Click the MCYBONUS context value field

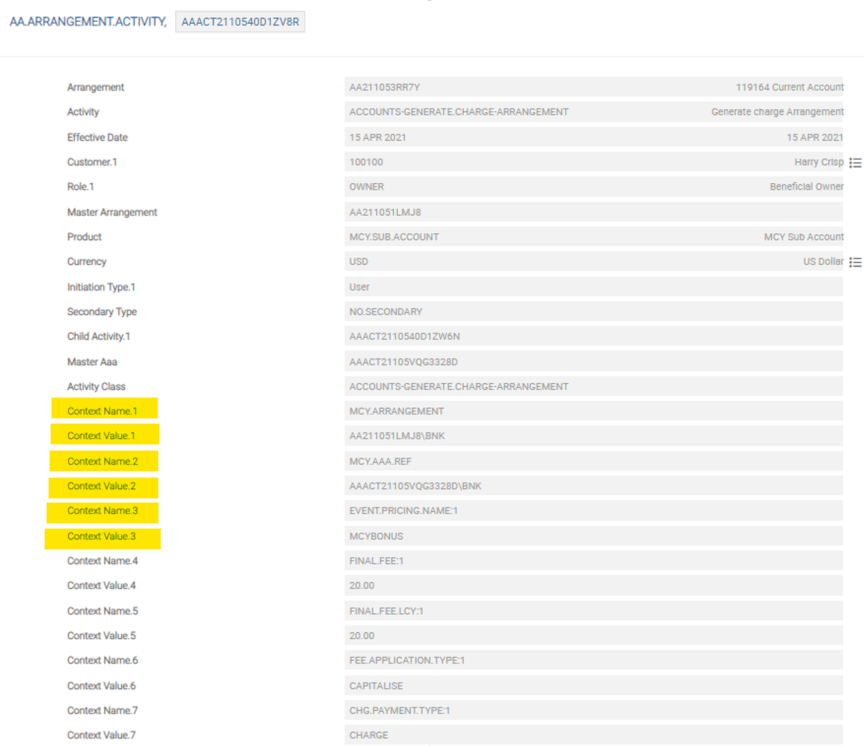pyautogui.click(x=592, y=536)
